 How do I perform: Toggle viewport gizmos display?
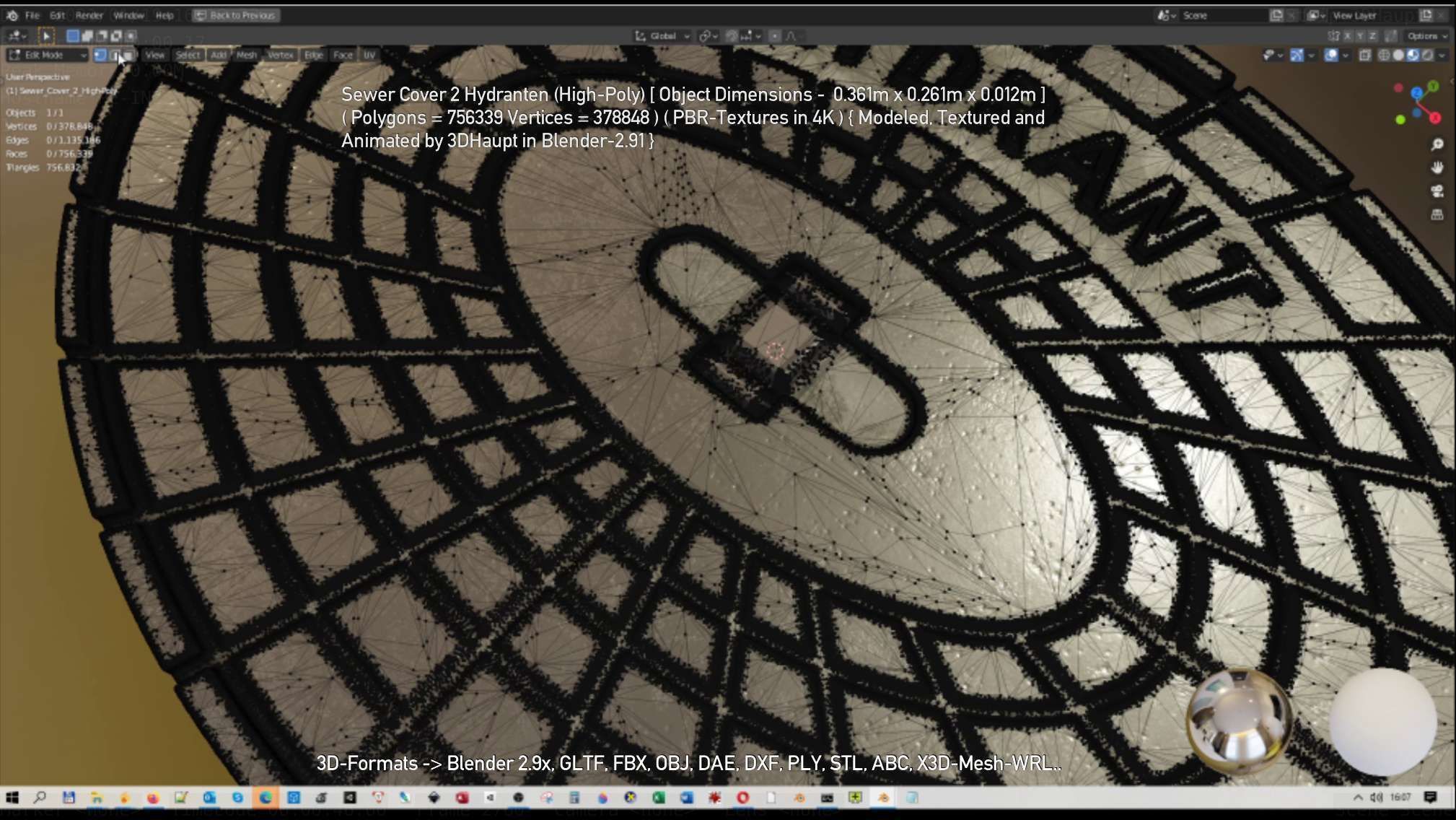pos(1297,55)
